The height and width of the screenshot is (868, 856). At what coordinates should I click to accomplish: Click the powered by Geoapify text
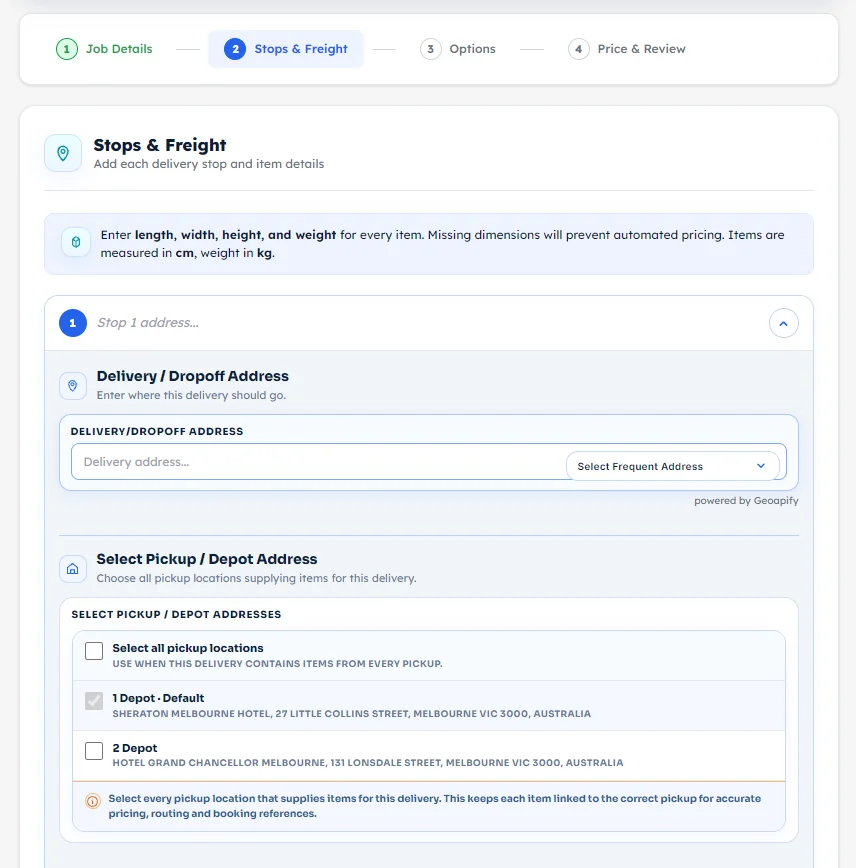(746, 500)
